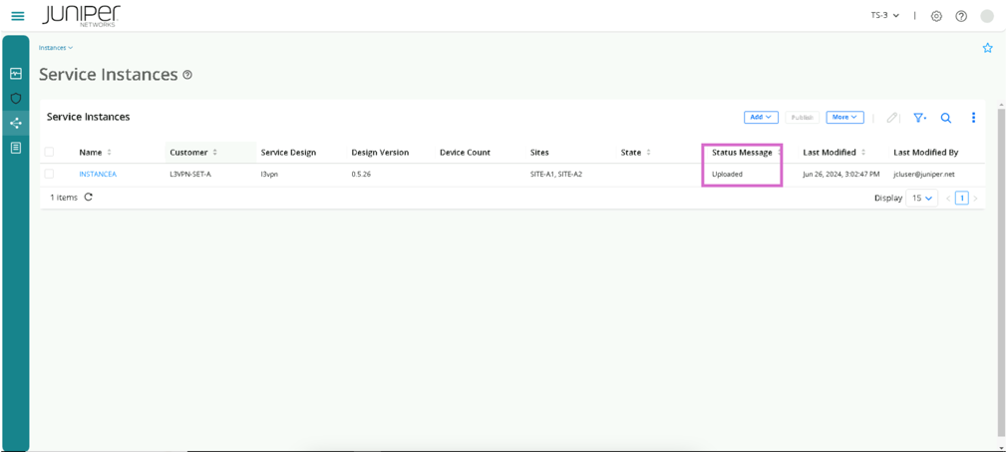Open the filter funnel icon
1008x452 pixels.
[x=920, y=118]
